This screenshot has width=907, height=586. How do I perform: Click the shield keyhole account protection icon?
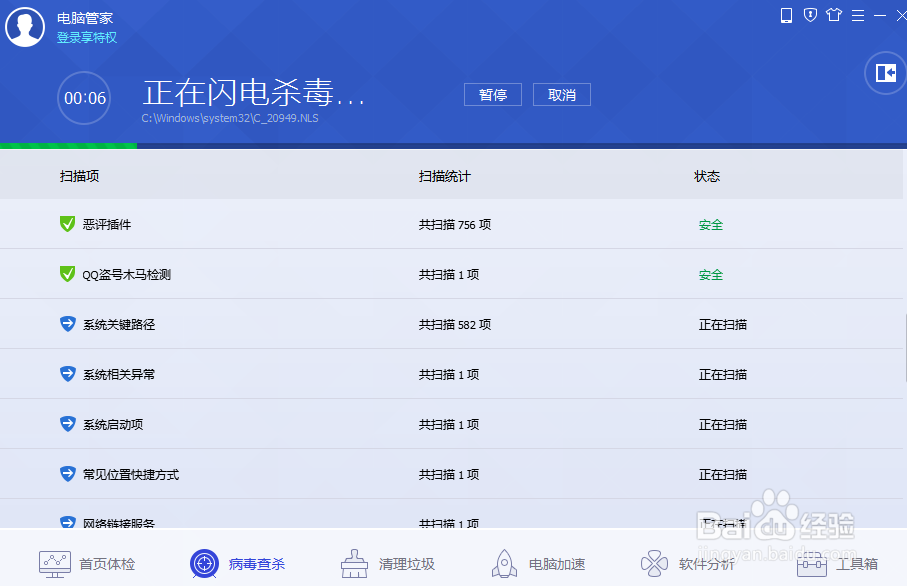pyautogui.click(x=810, y=16)
